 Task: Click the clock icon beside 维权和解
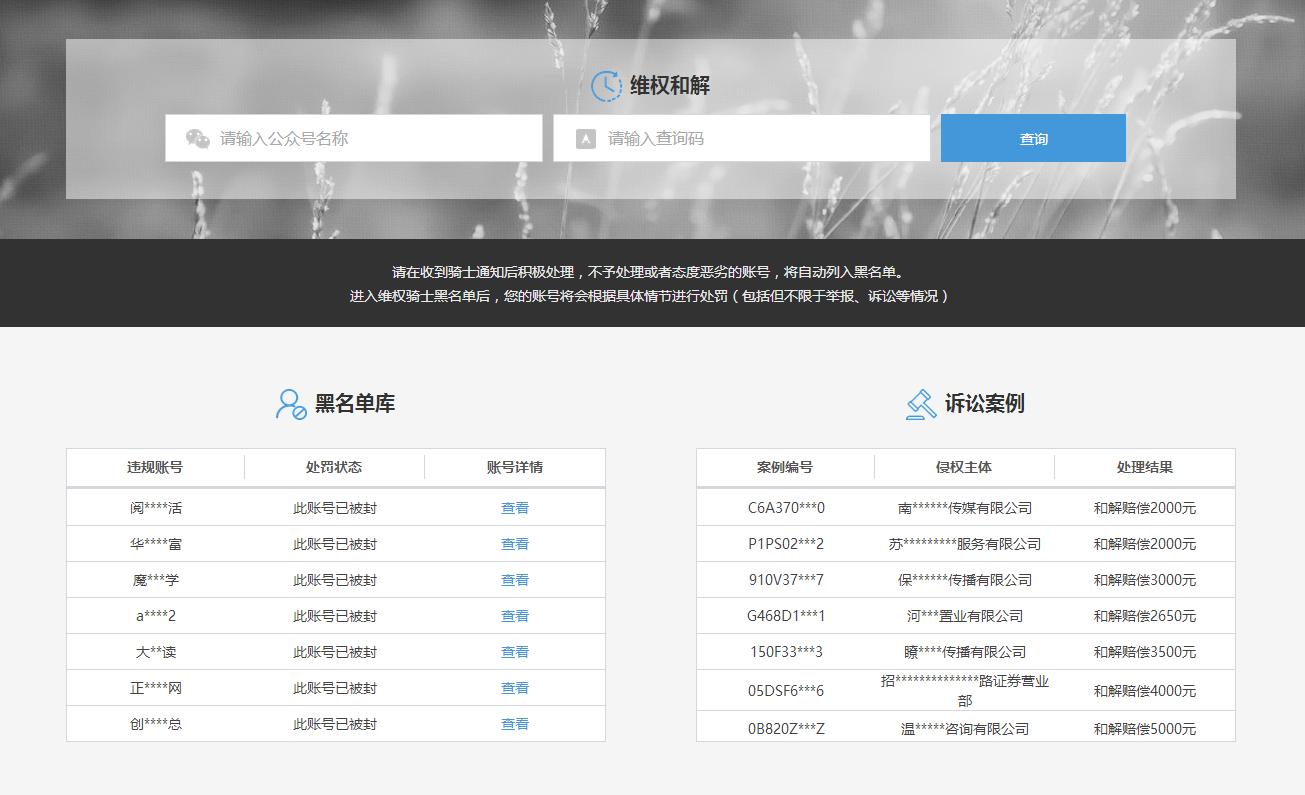pos(606,86)
